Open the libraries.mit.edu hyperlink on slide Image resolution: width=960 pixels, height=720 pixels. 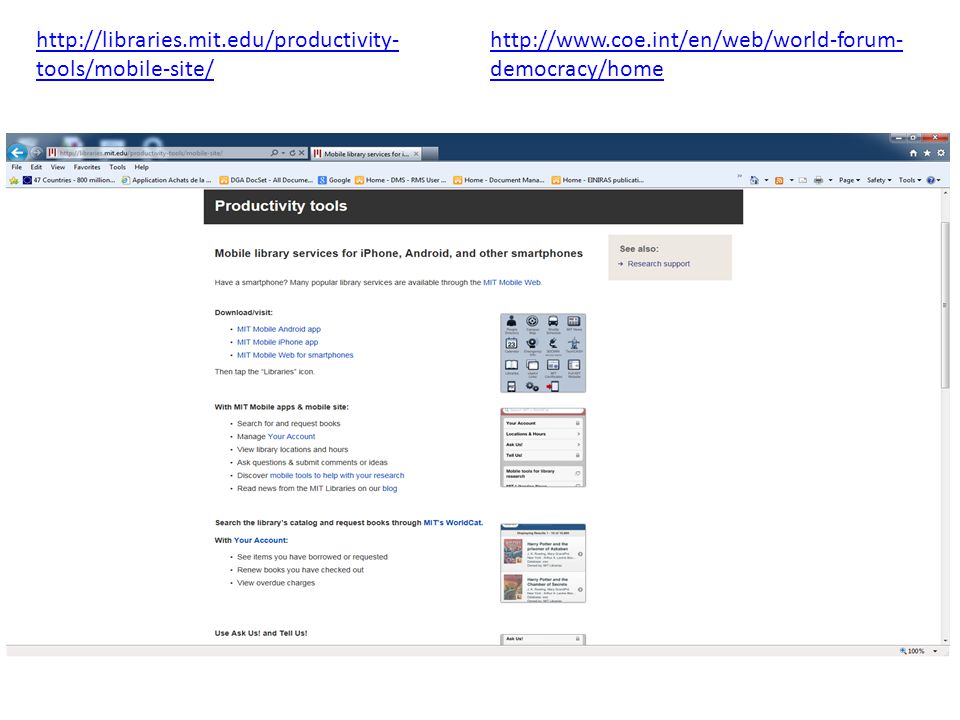tap(217, 54)
